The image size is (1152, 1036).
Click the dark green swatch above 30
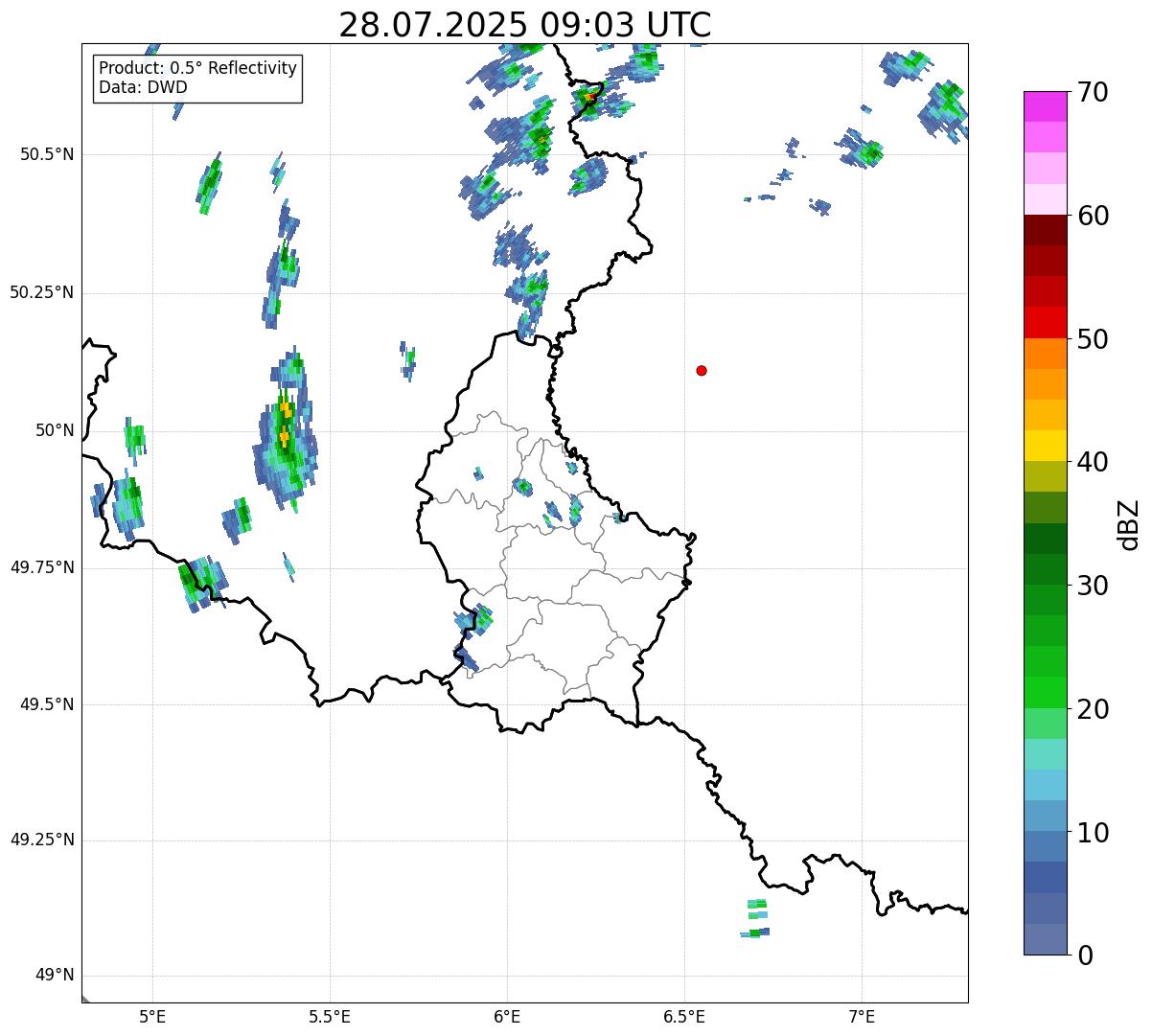pos(1046,569)
